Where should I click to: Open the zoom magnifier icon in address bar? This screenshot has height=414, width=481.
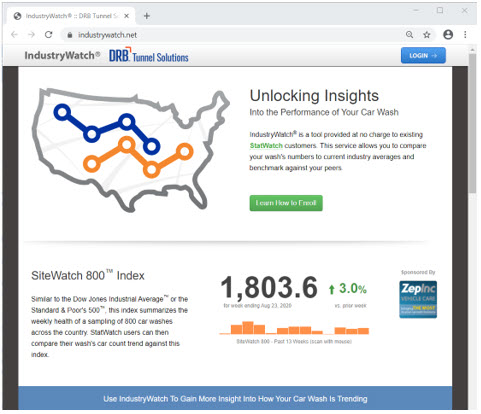point(409,35)
